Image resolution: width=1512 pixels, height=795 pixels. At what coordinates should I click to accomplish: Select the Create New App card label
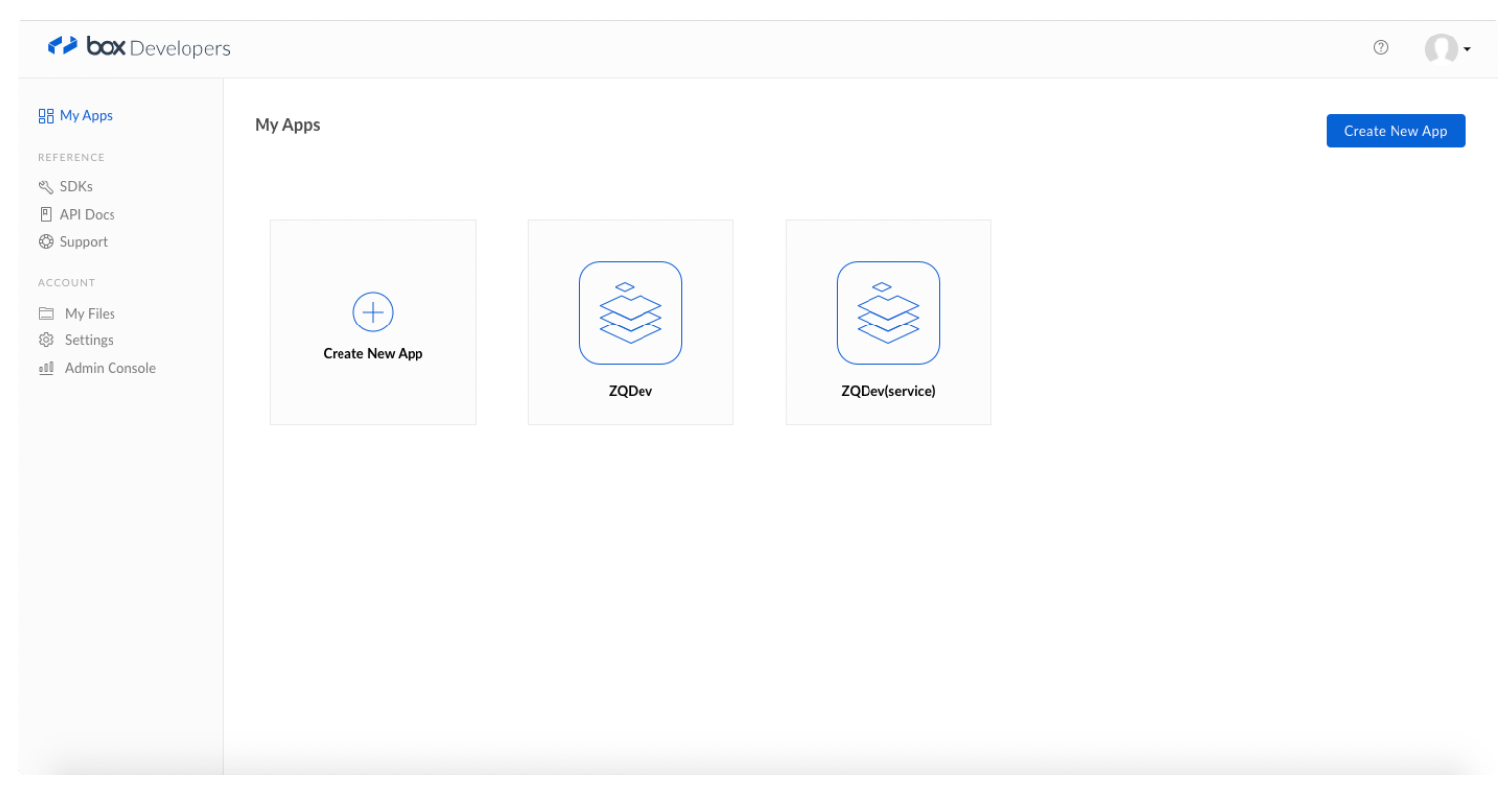[x=373, y=354]
